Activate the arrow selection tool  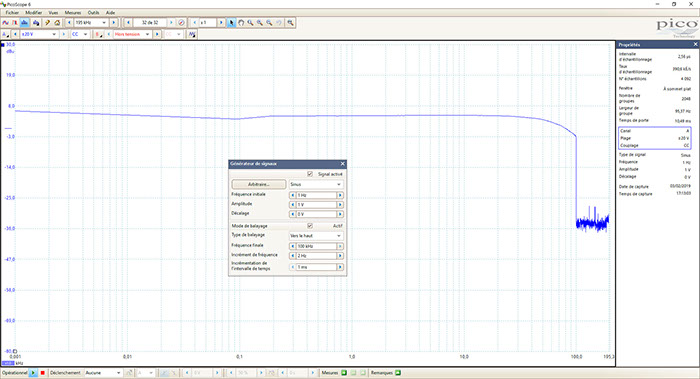click(x=232, y=22)
